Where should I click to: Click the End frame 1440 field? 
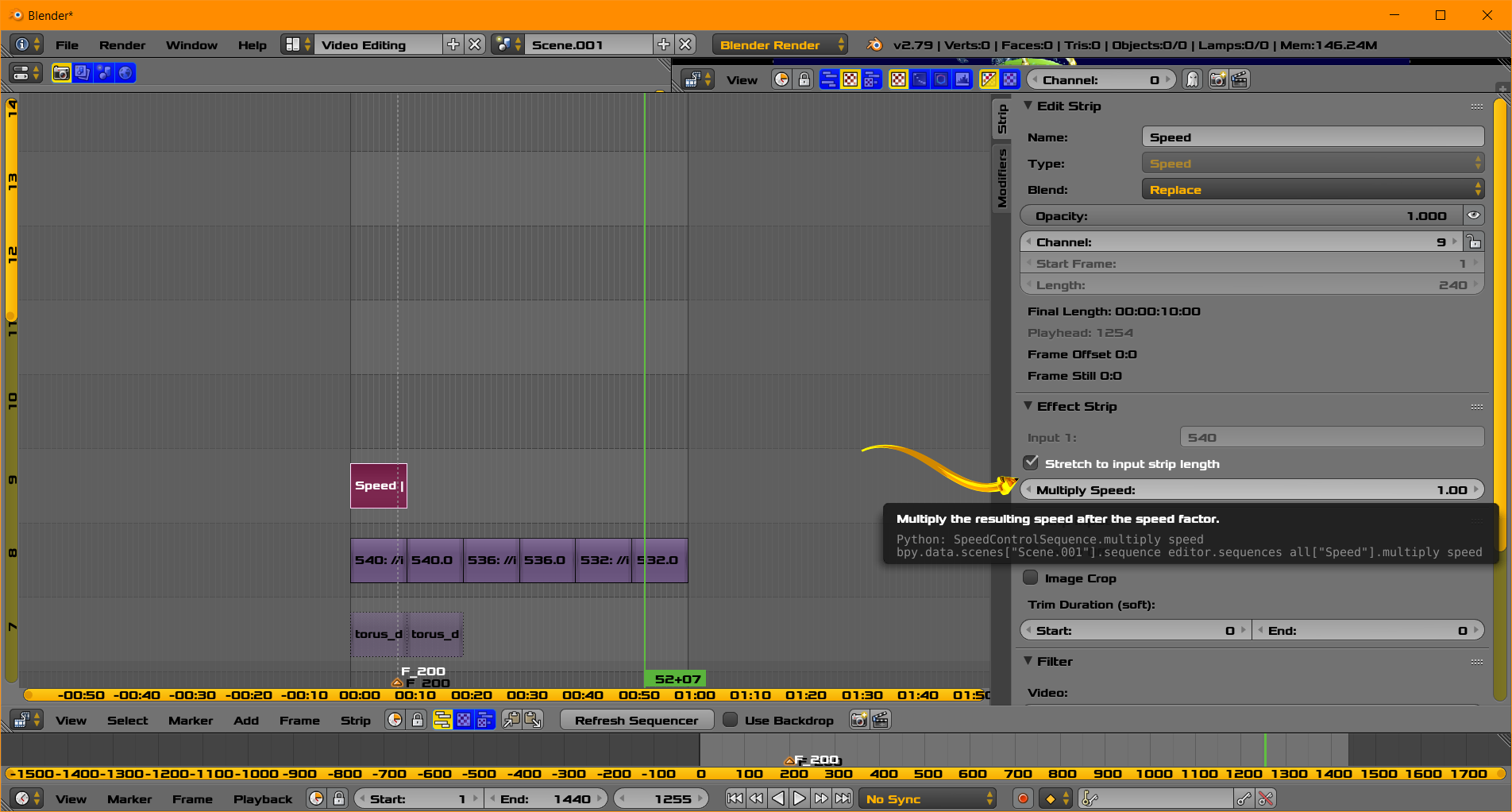(546, 798)
